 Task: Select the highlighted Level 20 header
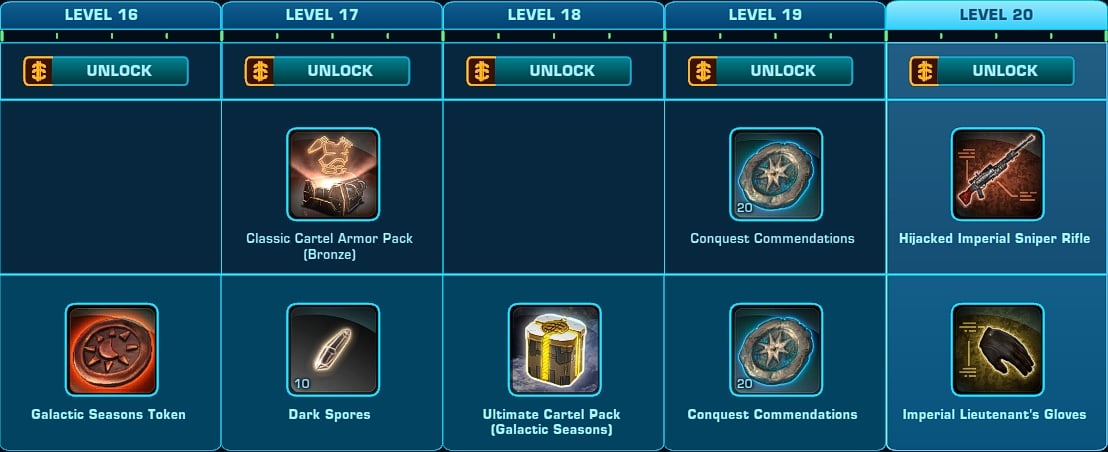(x=996, y=15)
